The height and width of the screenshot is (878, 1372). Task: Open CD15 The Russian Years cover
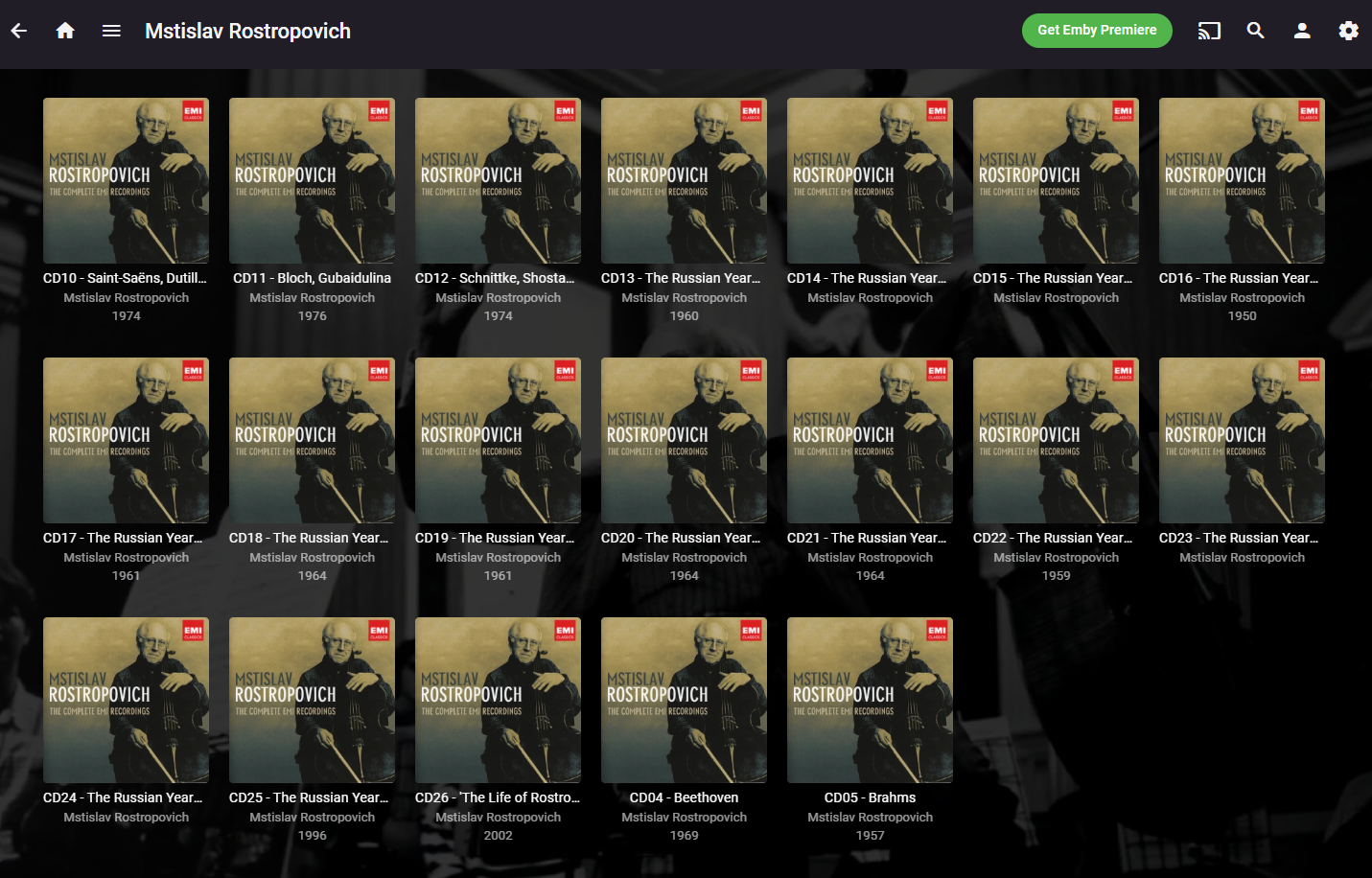[1056, 180]
